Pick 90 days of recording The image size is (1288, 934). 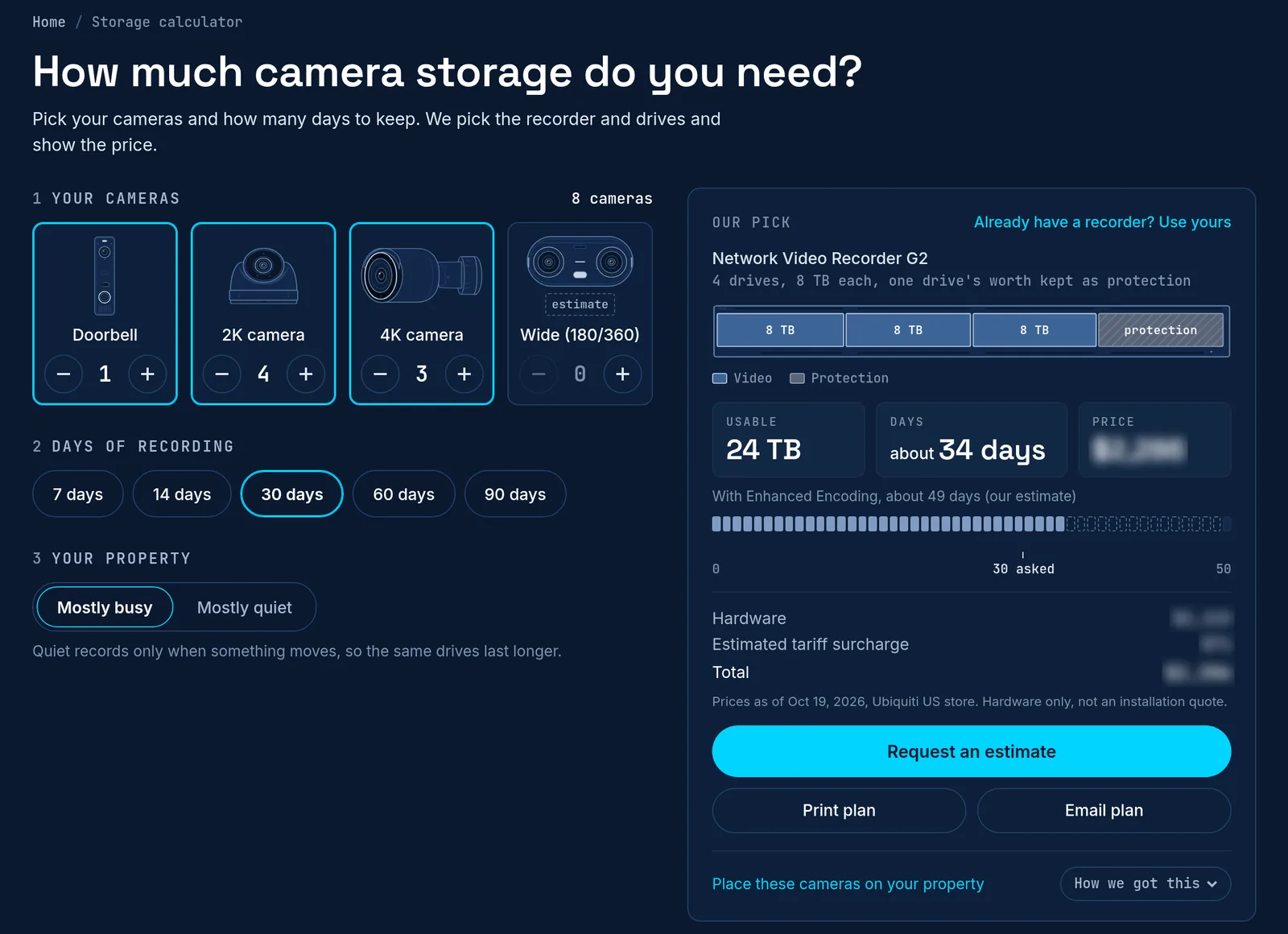click(x=515, y=494)
